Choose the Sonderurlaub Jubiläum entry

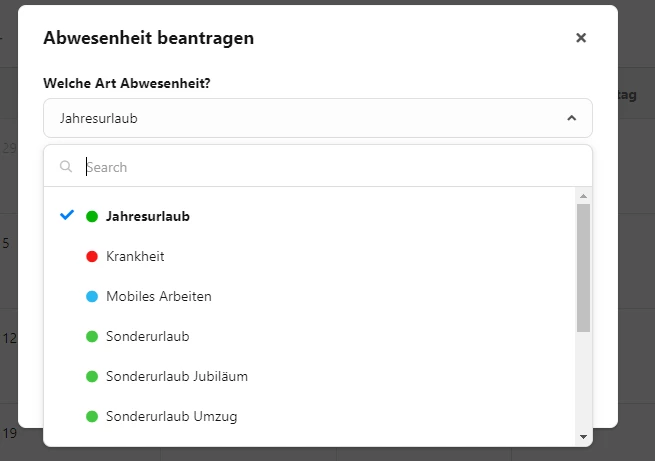coord(310,377)
